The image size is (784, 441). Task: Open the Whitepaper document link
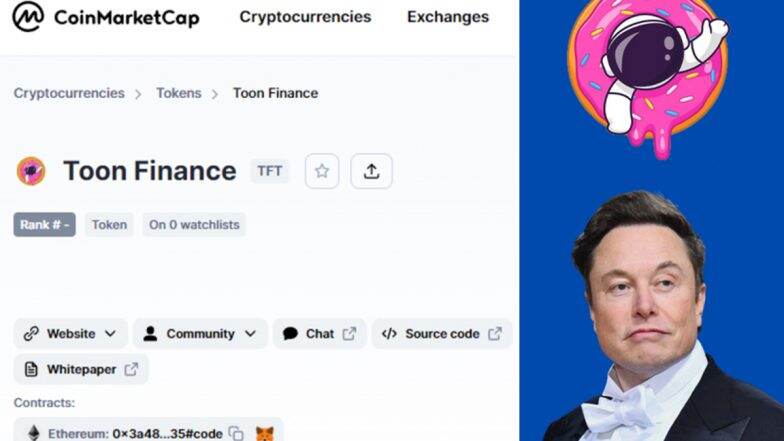pyautogui.click(x=81, y=370)
